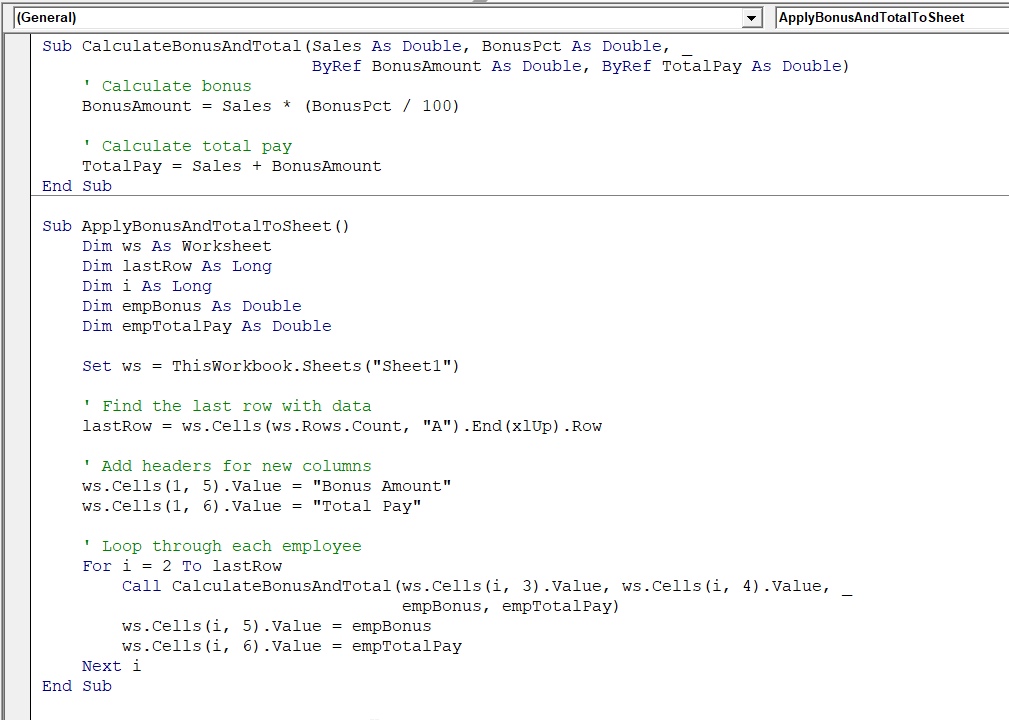The width and height of the screenshot is (1009, 720).
Task: Place cursor in 'Loop through each employee' comment
Action: [x=231, y=546]
